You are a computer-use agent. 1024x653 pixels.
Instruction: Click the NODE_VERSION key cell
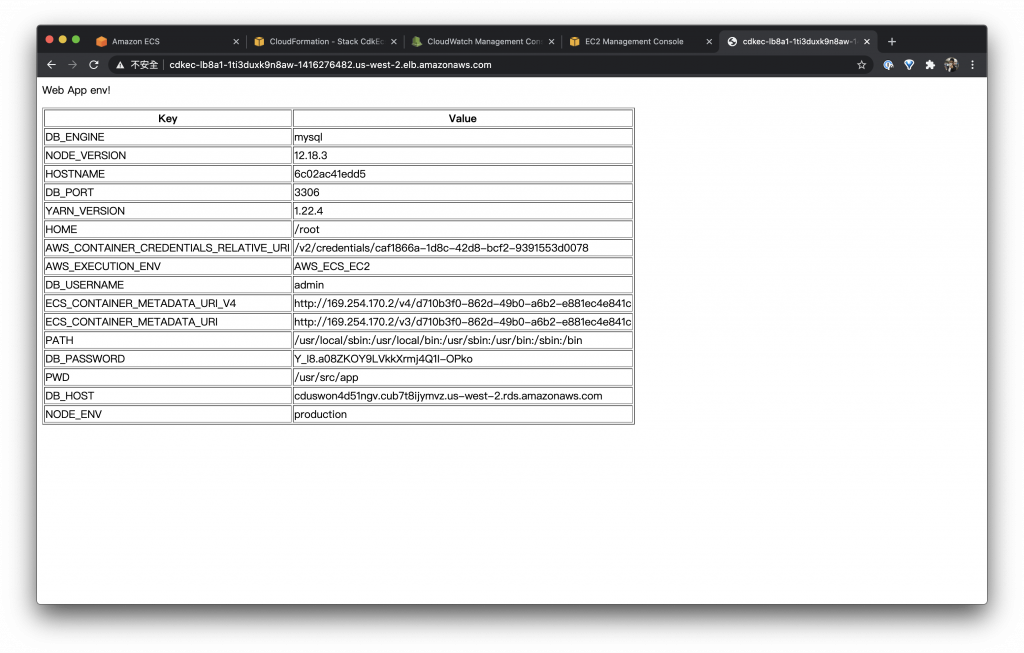click(x=168, y=155)
